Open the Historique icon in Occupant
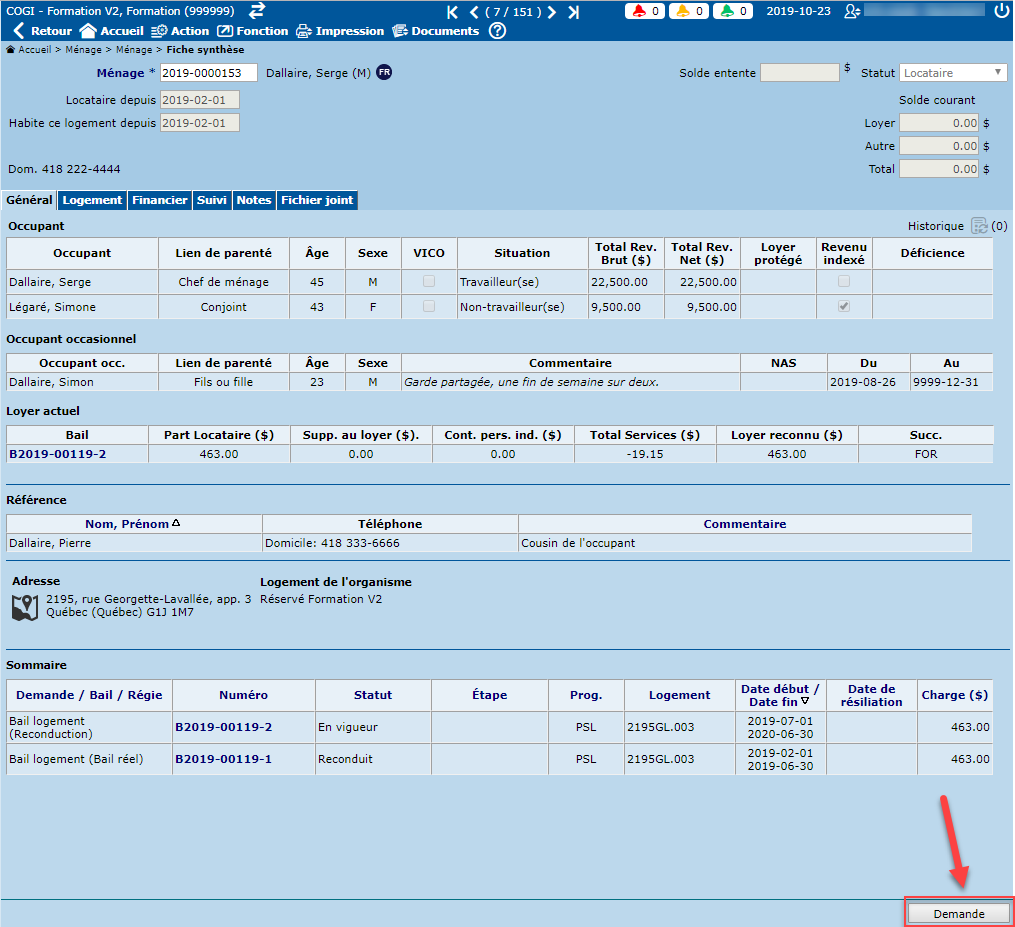 pos(978,226)
